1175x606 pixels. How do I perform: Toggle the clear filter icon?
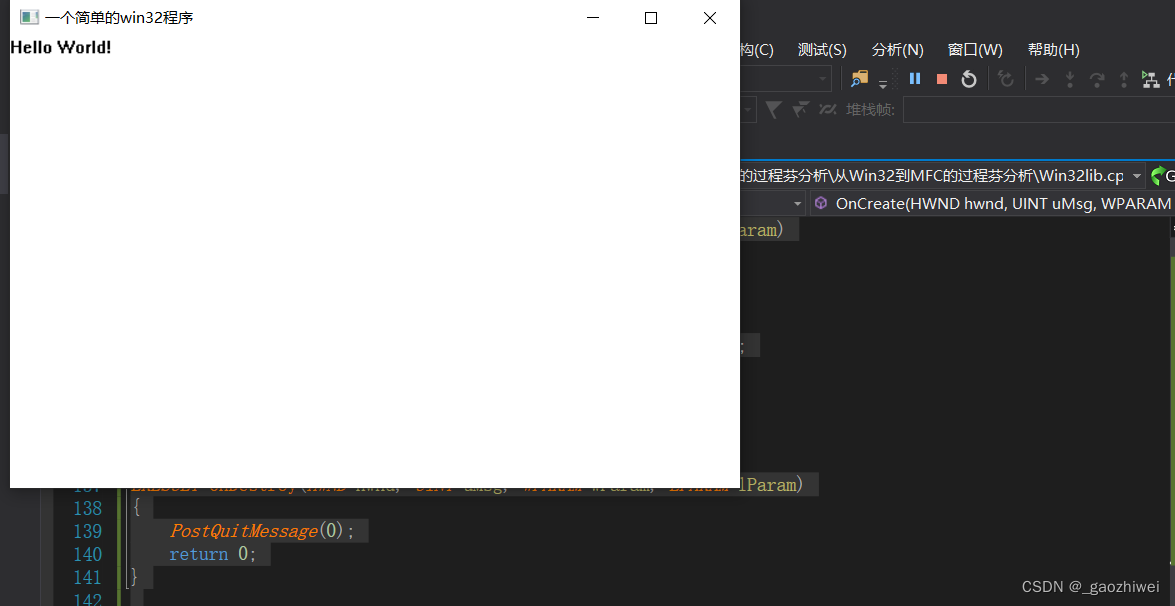pos(800,108)
